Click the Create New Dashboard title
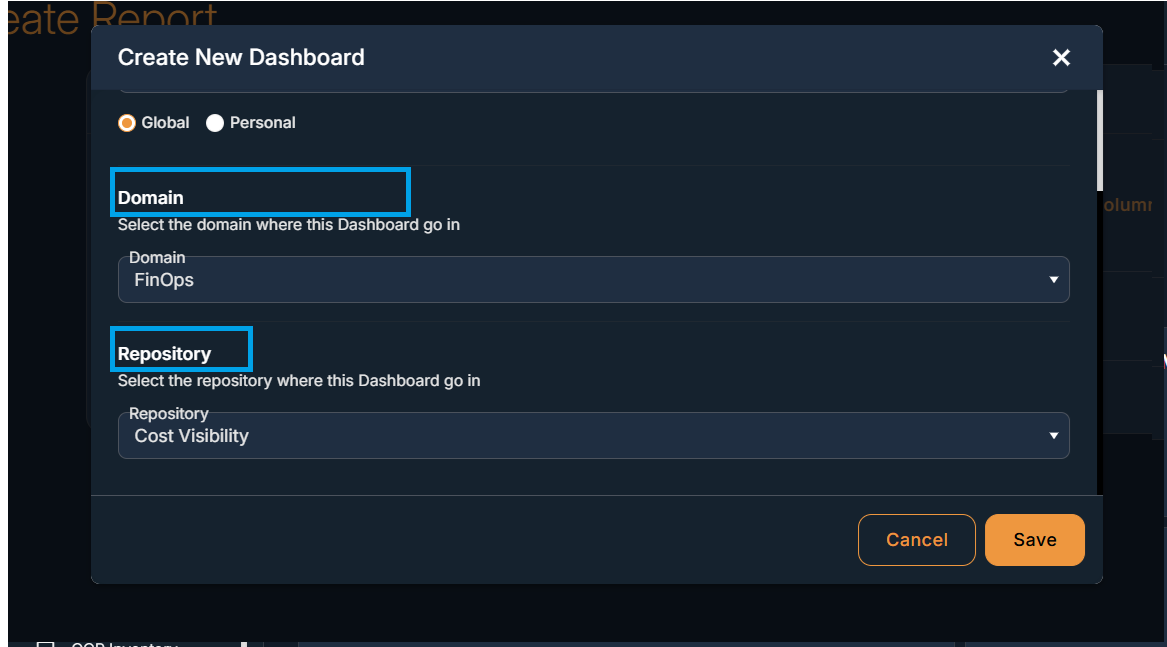Screen dimensions: 1167x647 (241, 57)
